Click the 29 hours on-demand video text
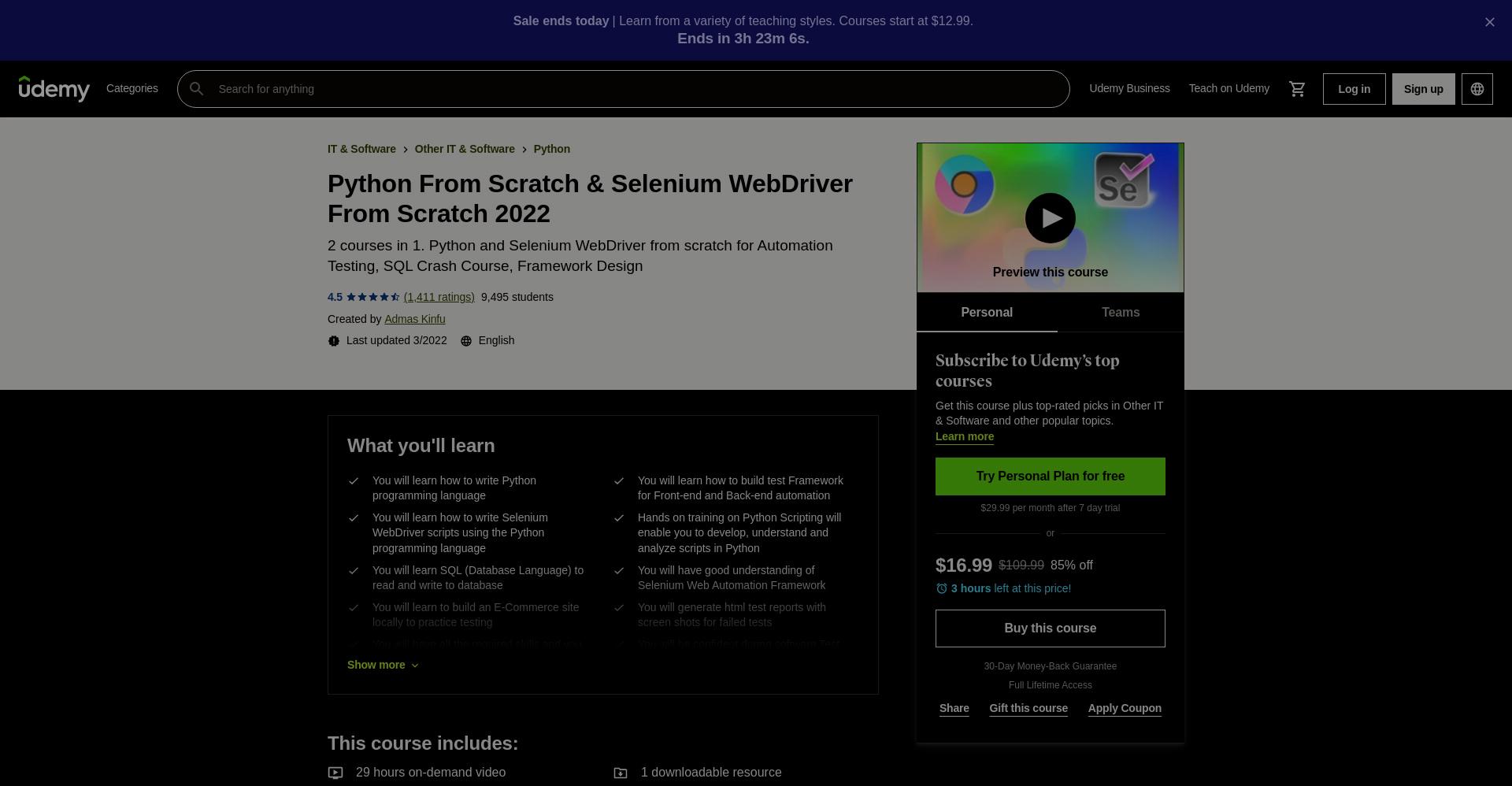The height and width of the screenshot is (786, 1512). 431,773
